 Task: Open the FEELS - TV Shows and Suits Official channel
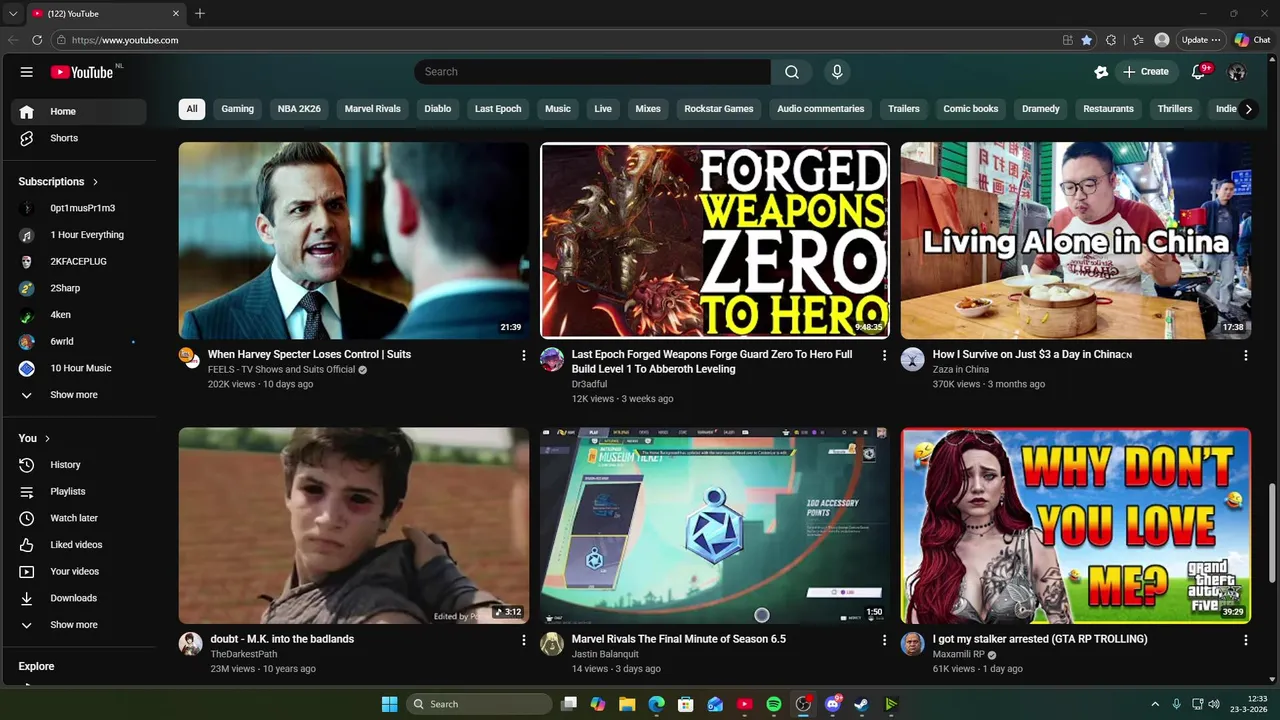(x=282, y=370)
